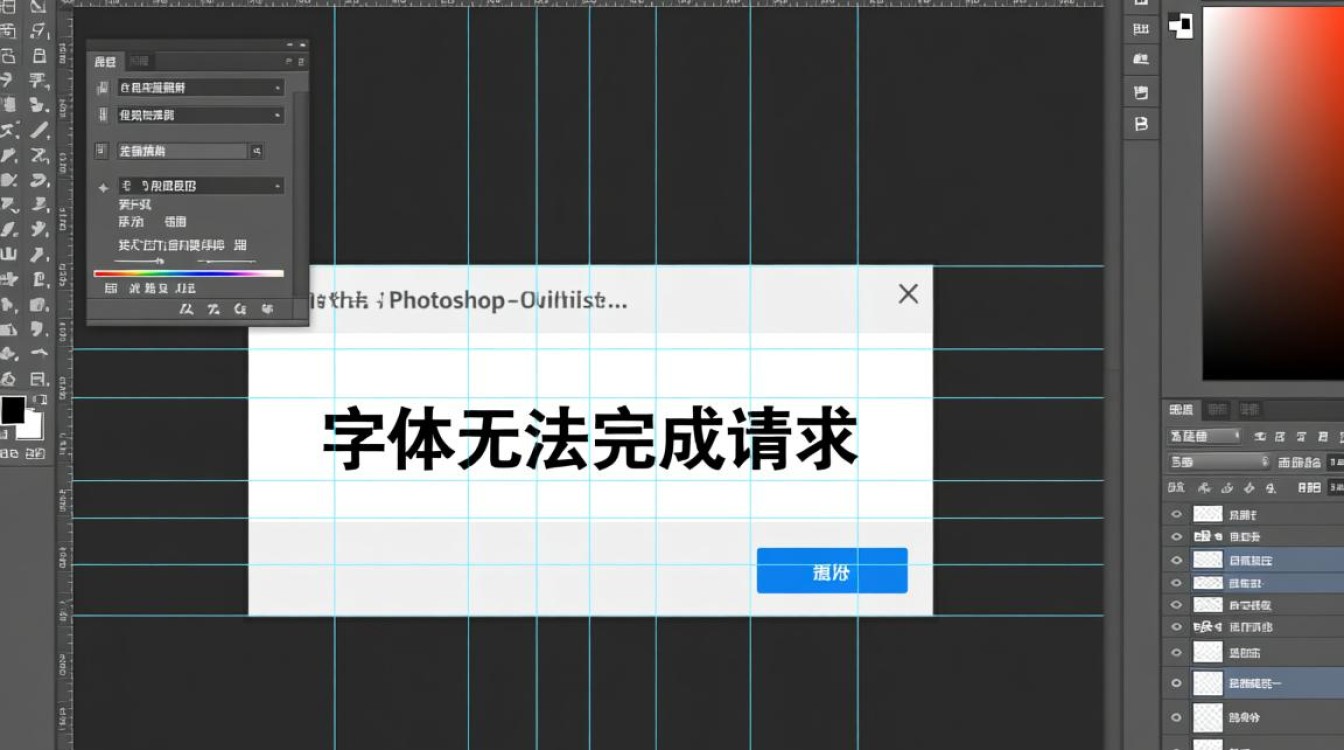Click the rightmost icon in the floating panel footer
1344x750 pixels.
[267, 310]
